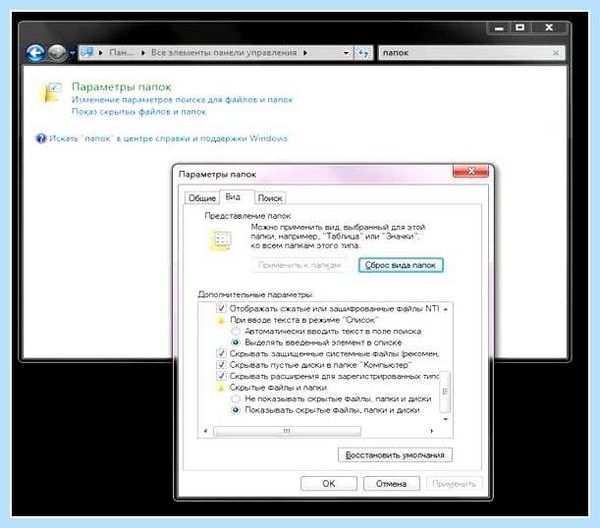Click the scroll-left arrow of settings list
This screenshot has width=600, height=528.
(x=205, y=431)
